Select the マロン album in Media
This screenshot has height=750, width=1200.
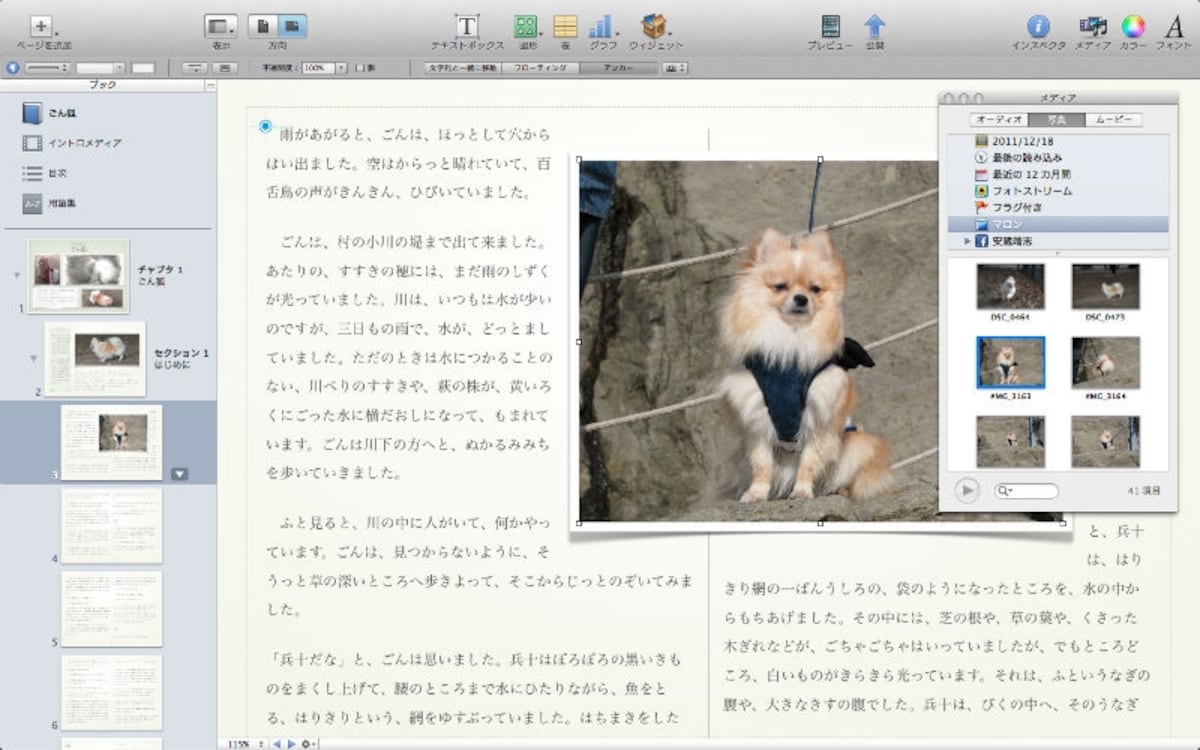(1058, 224)
